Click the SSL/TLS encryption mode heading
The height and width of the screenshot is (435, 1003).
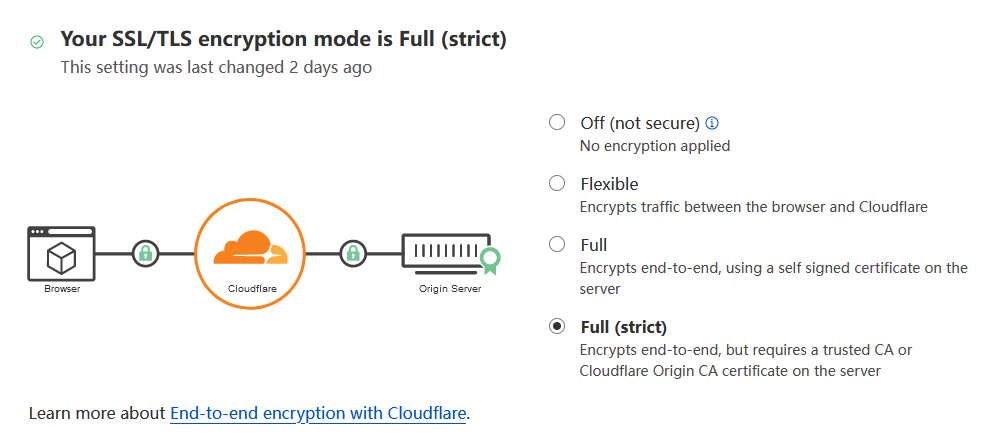coord(283,40)
